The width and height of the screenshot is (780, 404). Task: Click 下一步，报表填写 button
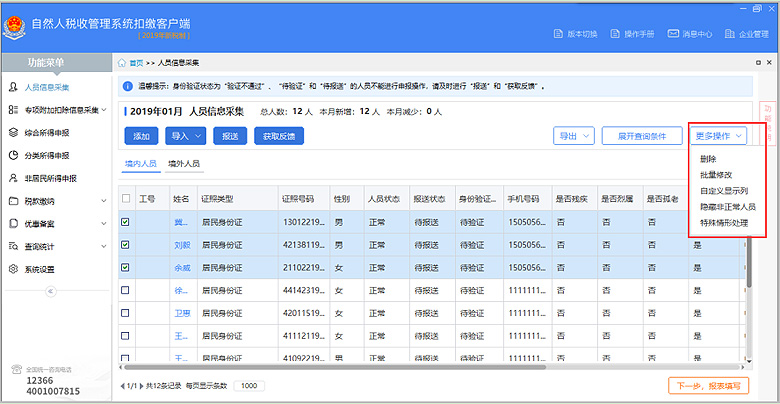point(708,385)
